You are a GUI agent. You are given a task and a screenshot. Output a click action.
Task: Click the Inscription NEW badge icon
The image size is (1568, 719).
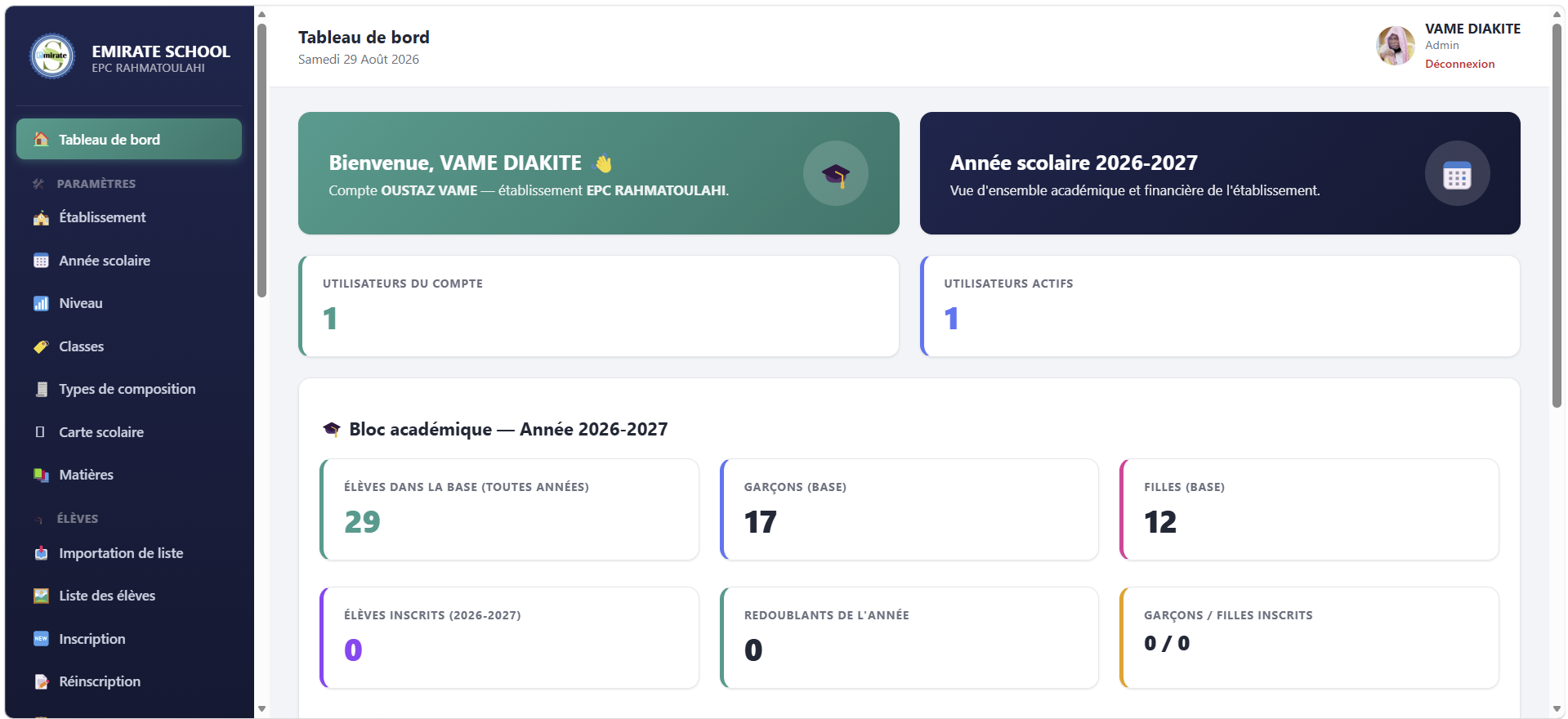[x=41, y=639]
